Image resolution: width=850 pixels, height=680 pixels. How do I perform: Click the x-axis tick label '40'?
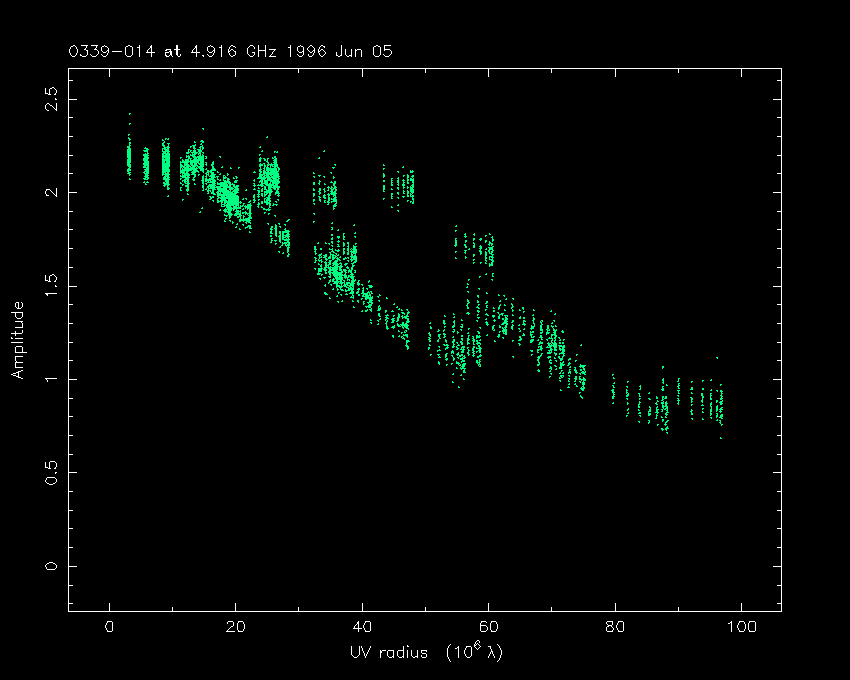tap(361, 628)
